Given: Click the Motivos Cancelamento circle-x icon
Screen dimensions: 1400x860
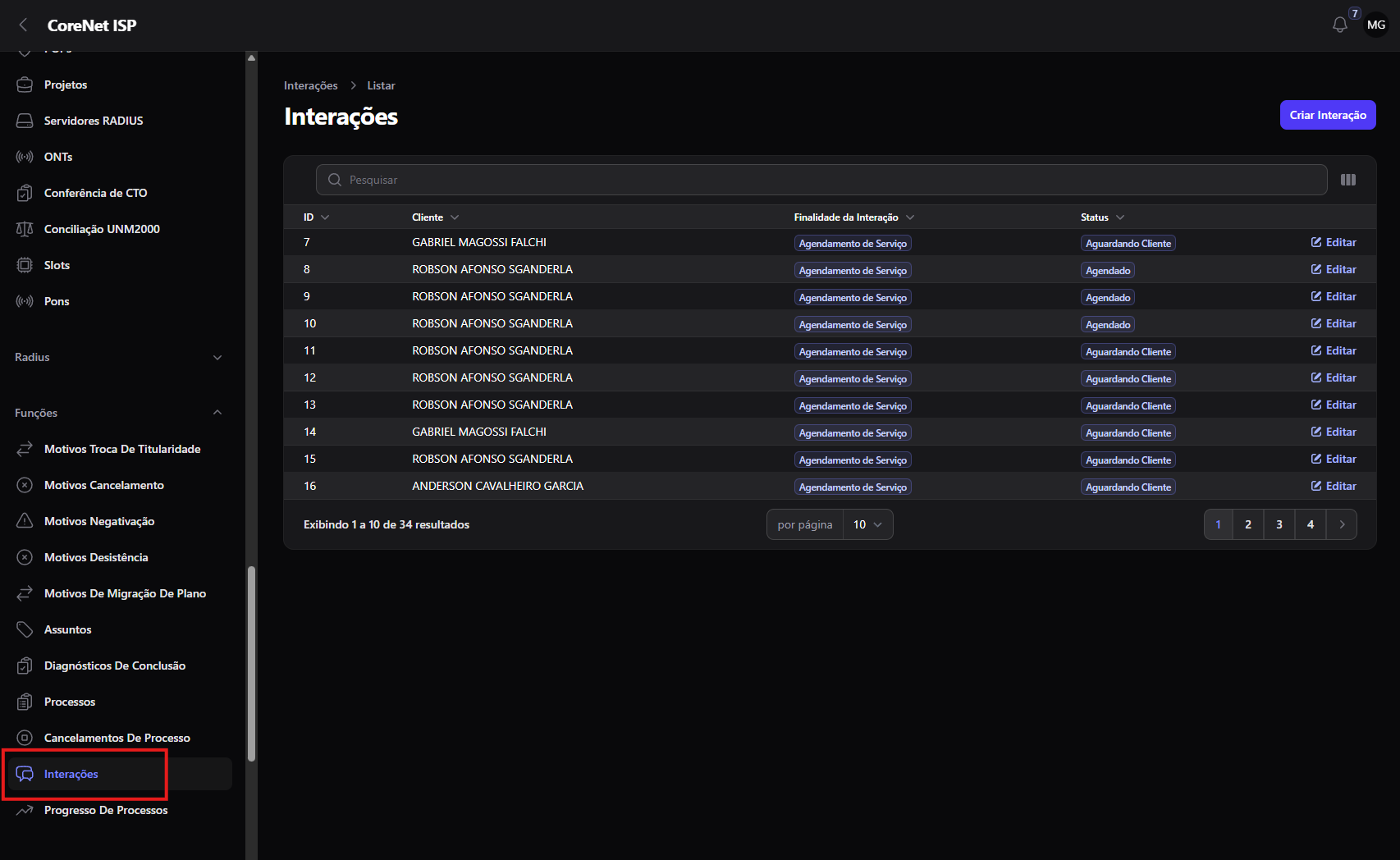Looking at the screenshot, I should [x=25, y=485].
